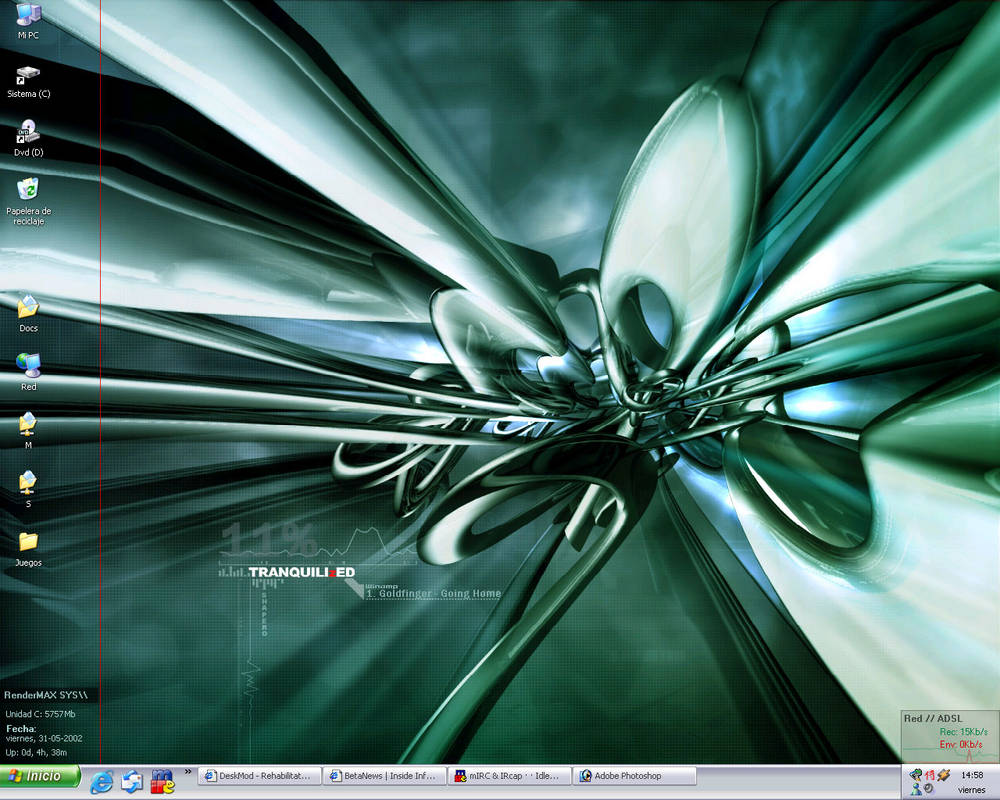This screenshot has height=800, width=1000.
Task: Click the Fecha: label
Action: pos(21,729)
